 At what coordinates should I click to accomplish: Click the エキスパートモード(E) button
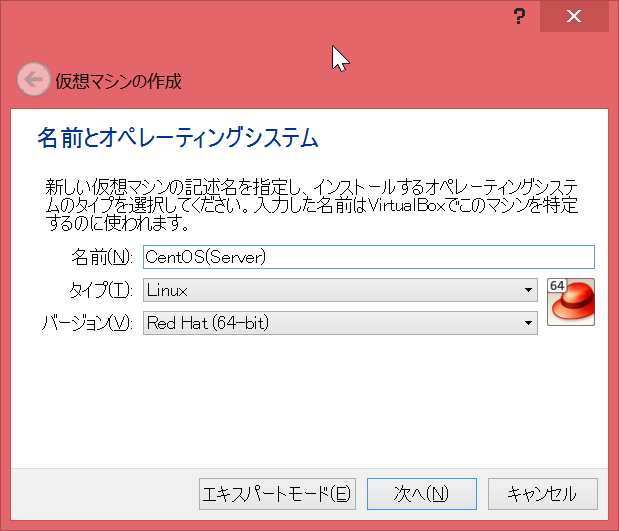(277, 494)
